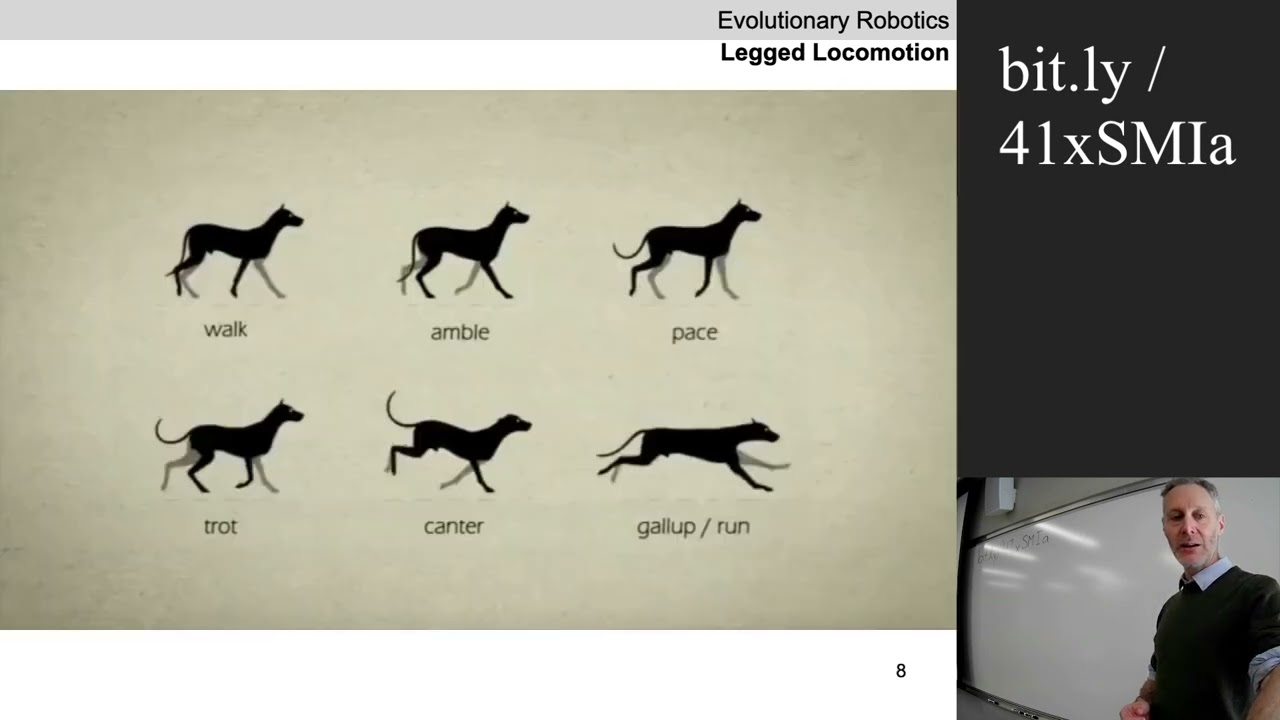This screenshot has width=1280, height=720.
Task: Select the 'canter' label
Action: click(454, 526)
